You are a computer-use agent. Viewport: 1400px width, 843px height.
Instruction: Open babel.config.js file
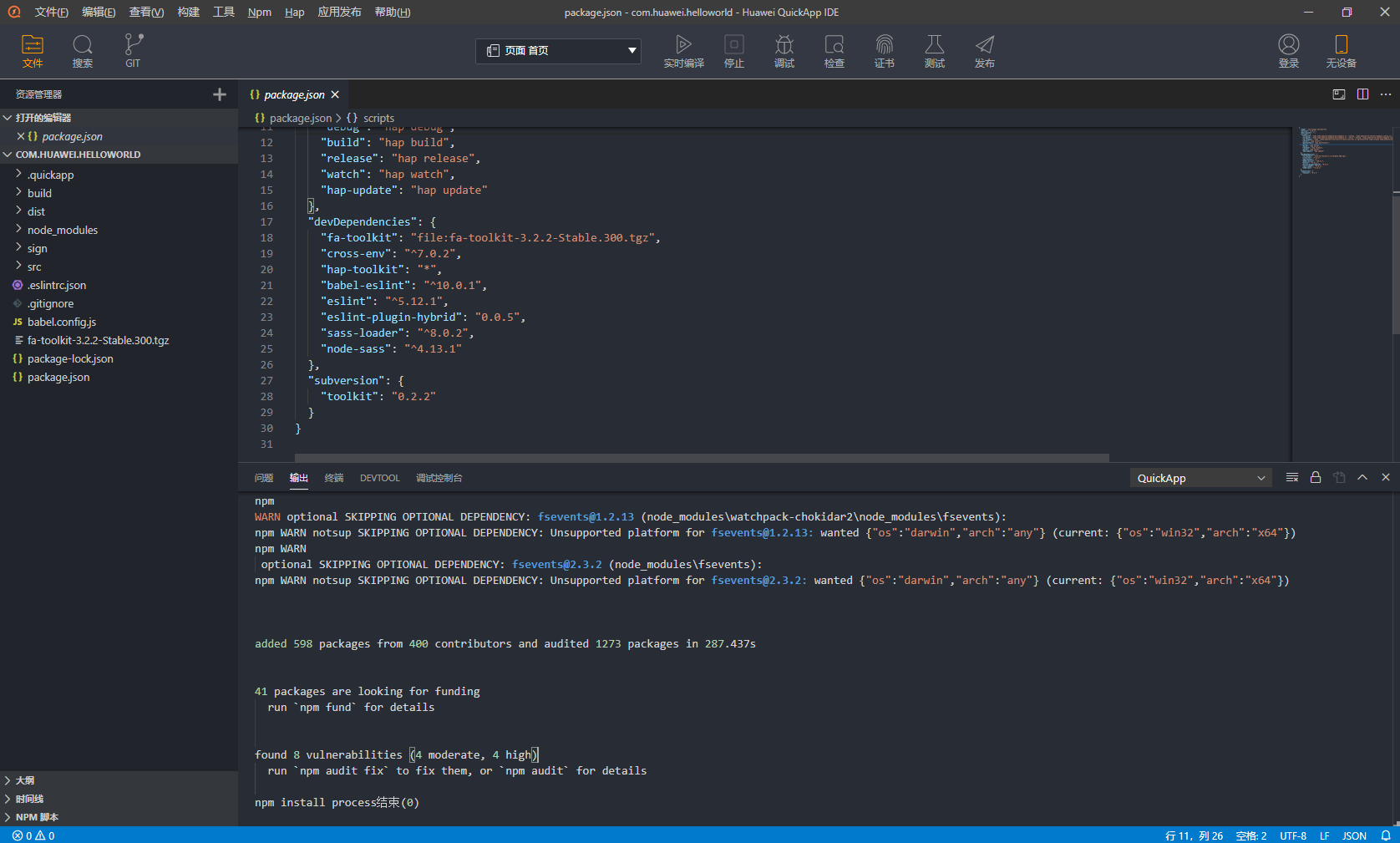pos(62,322)
